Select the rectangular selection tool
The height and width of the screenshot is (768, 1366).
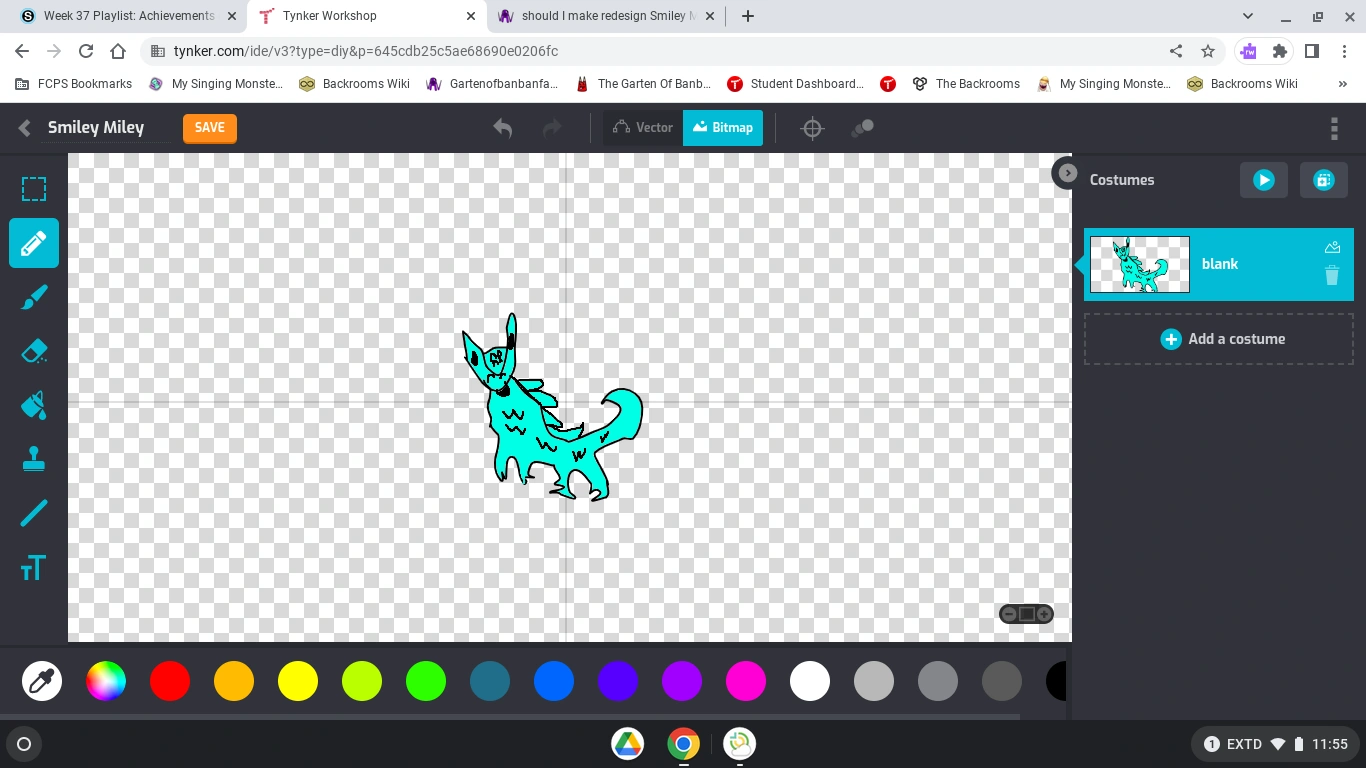coord(34,188)
